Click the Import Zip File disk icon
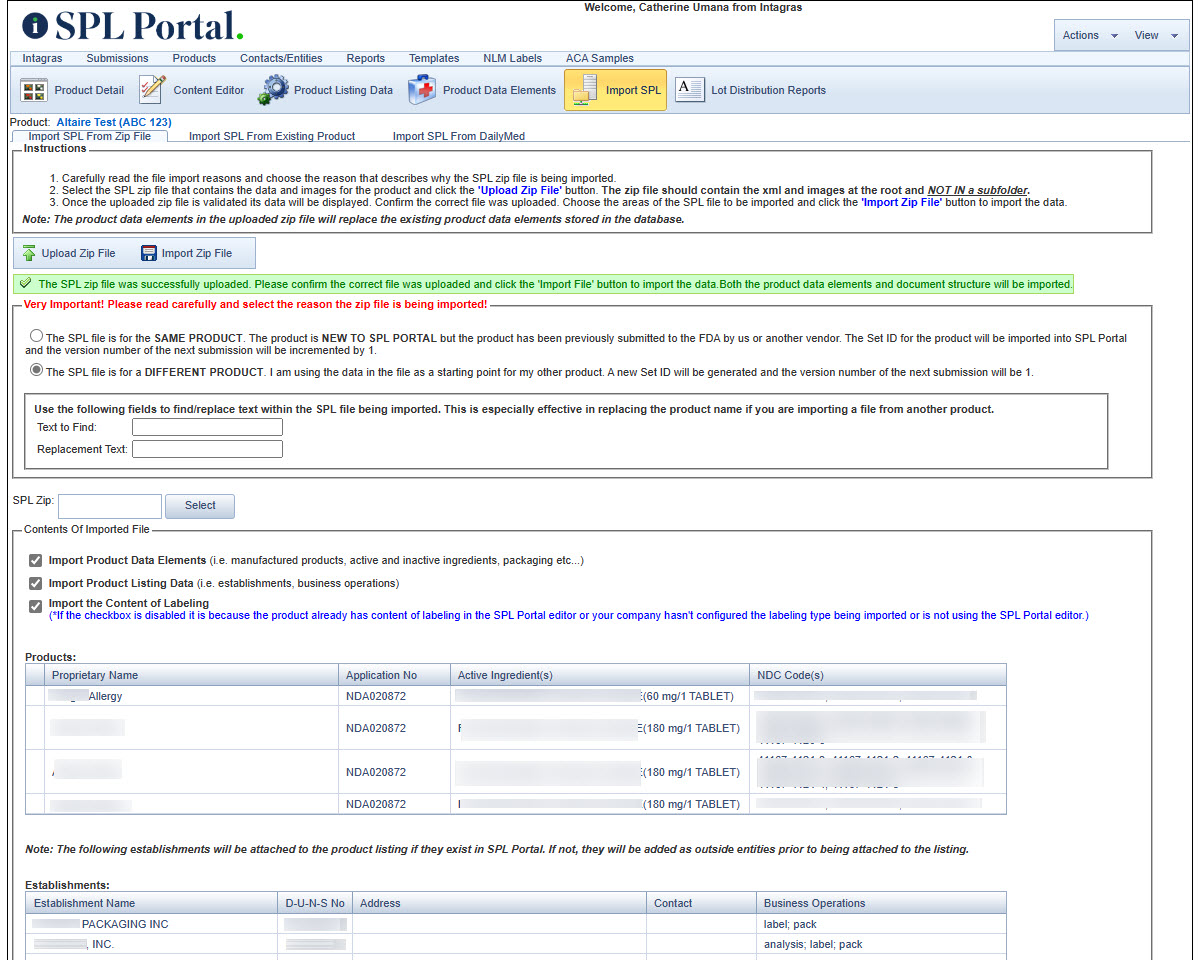This screenshot has width=1199, height=960. (x=148, y=253)
